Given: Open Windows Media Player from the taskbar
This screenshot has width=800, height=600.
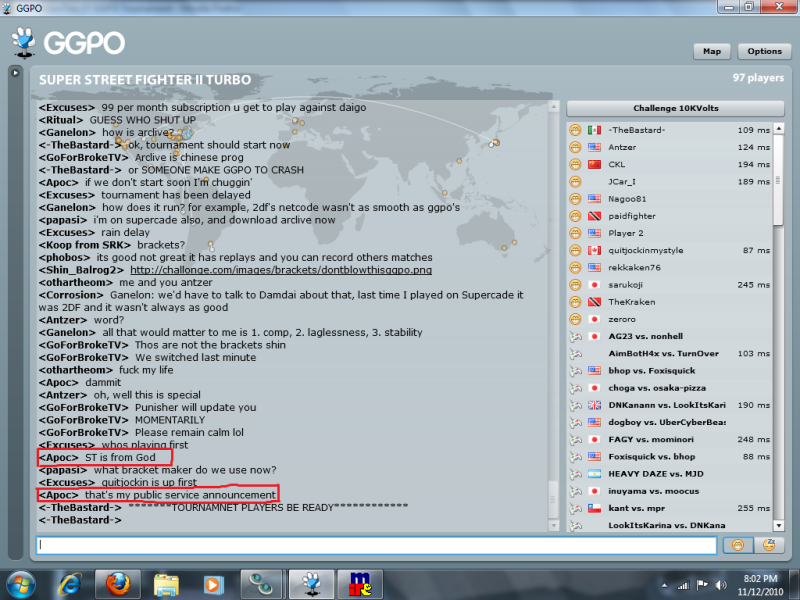Looking at the screenshot, I should (213, 585).
